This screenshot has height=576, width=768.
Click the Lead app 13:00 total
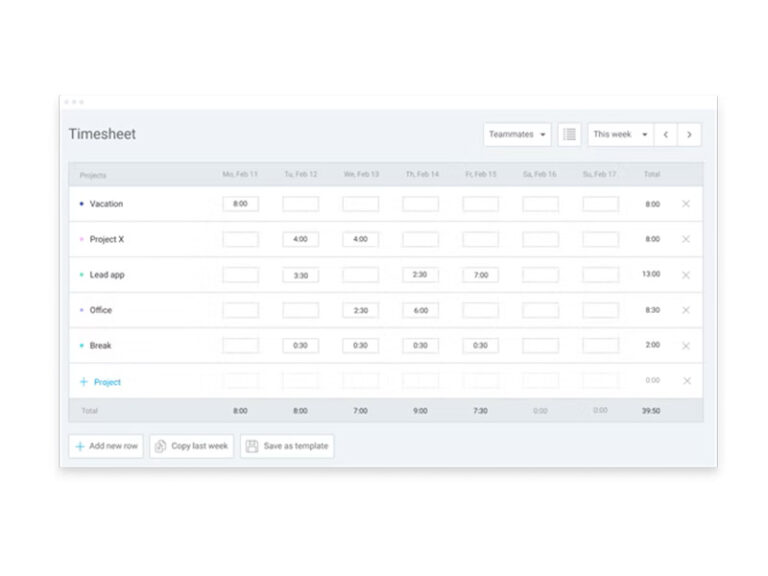[x=651, y=274]
